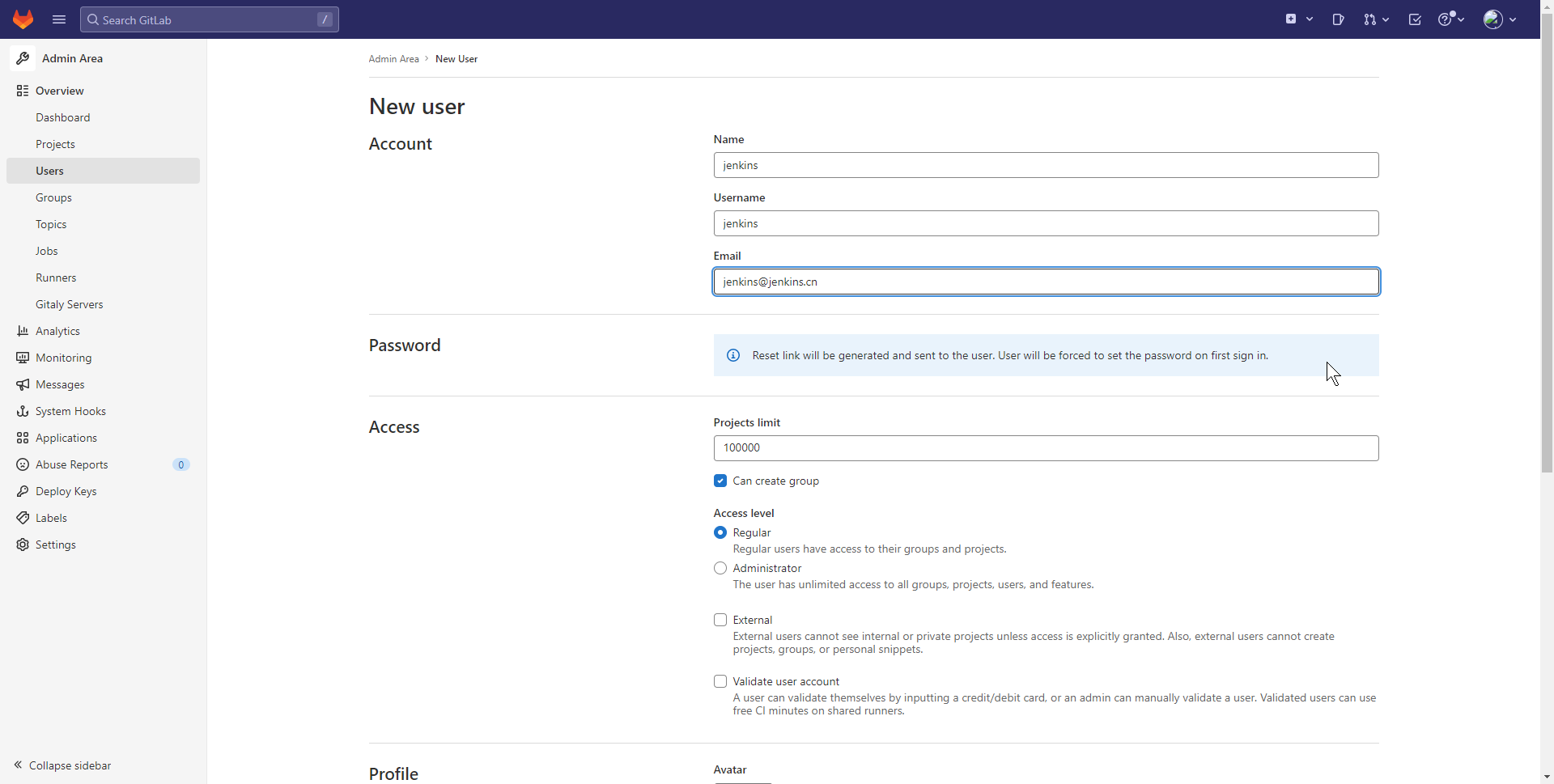Click the Admin Area breadcrumb link

[x=393, y=59]
